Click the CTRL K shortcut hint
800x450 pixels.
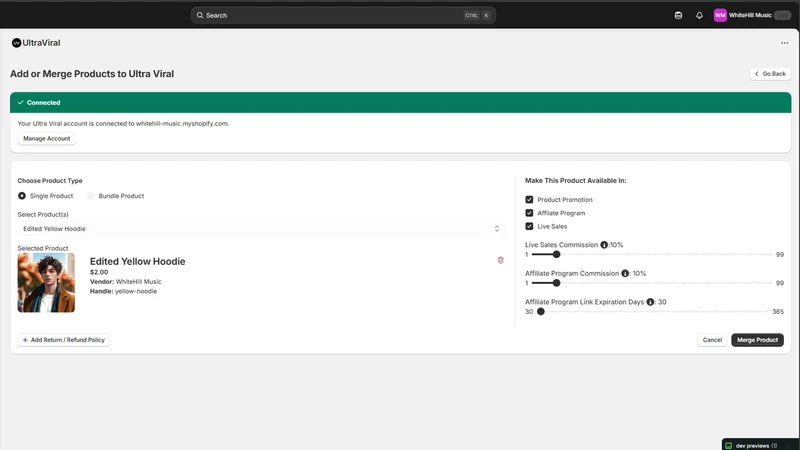coord(478,15)
